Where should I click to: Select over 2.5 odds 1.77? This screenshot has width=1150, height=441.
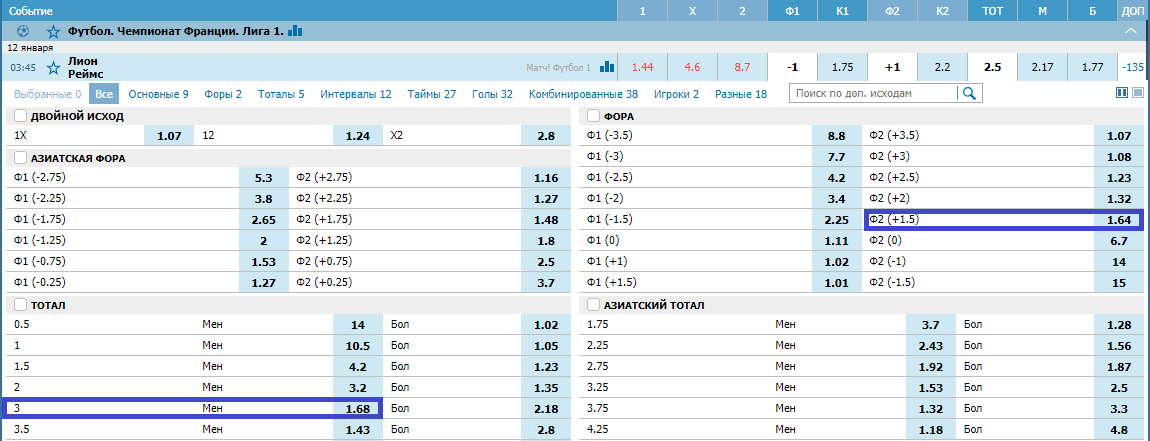click(1092, 67)
